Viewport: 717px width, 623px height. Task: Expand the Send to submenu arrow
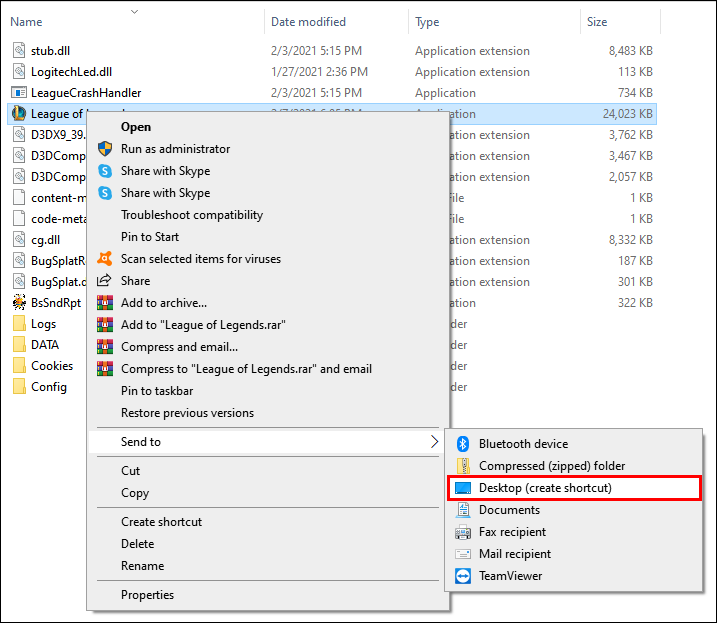(433, 442)
